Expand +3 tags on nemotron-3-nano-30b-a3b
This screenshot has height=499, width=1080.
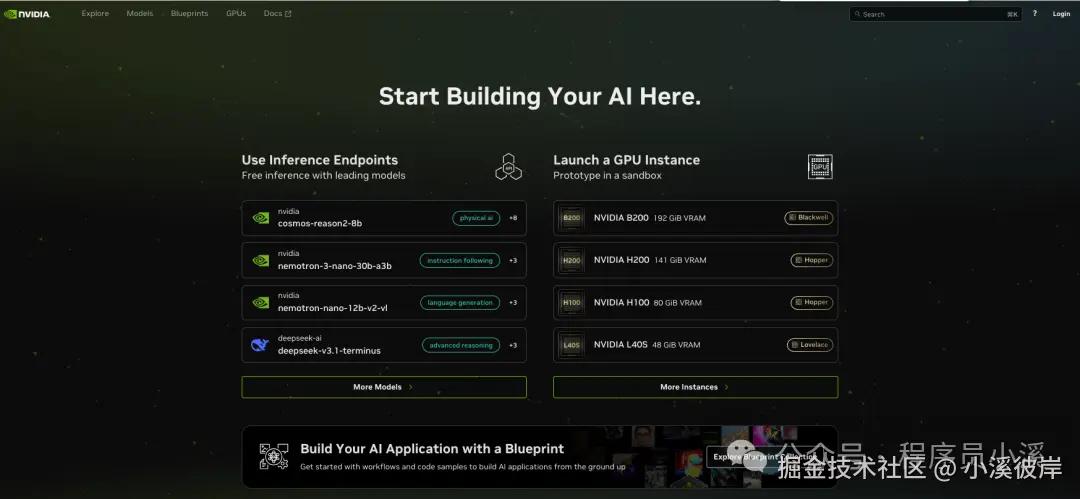(513, 261)
